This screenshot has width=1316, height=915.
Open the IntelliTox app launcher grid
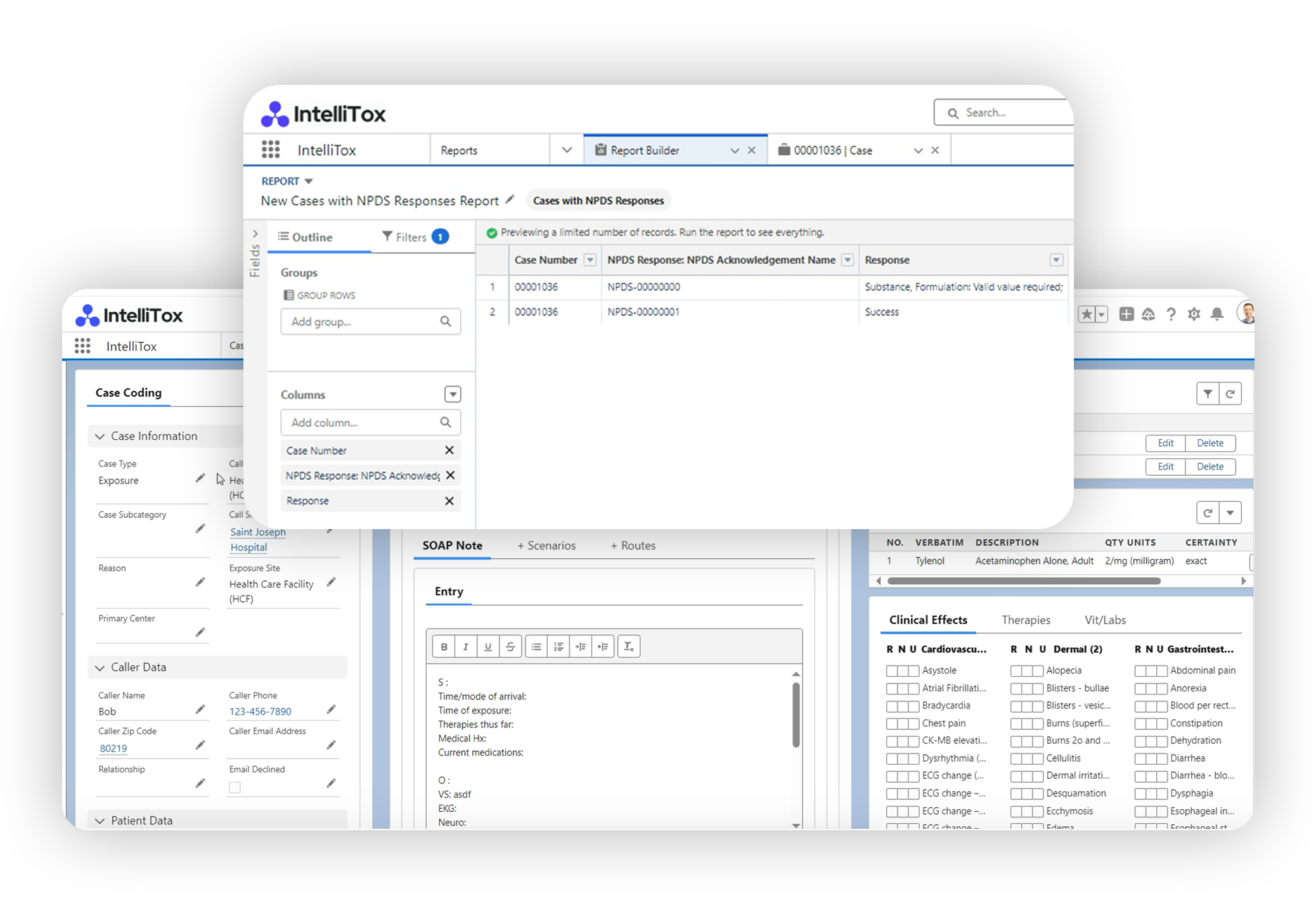coord(271,150)
